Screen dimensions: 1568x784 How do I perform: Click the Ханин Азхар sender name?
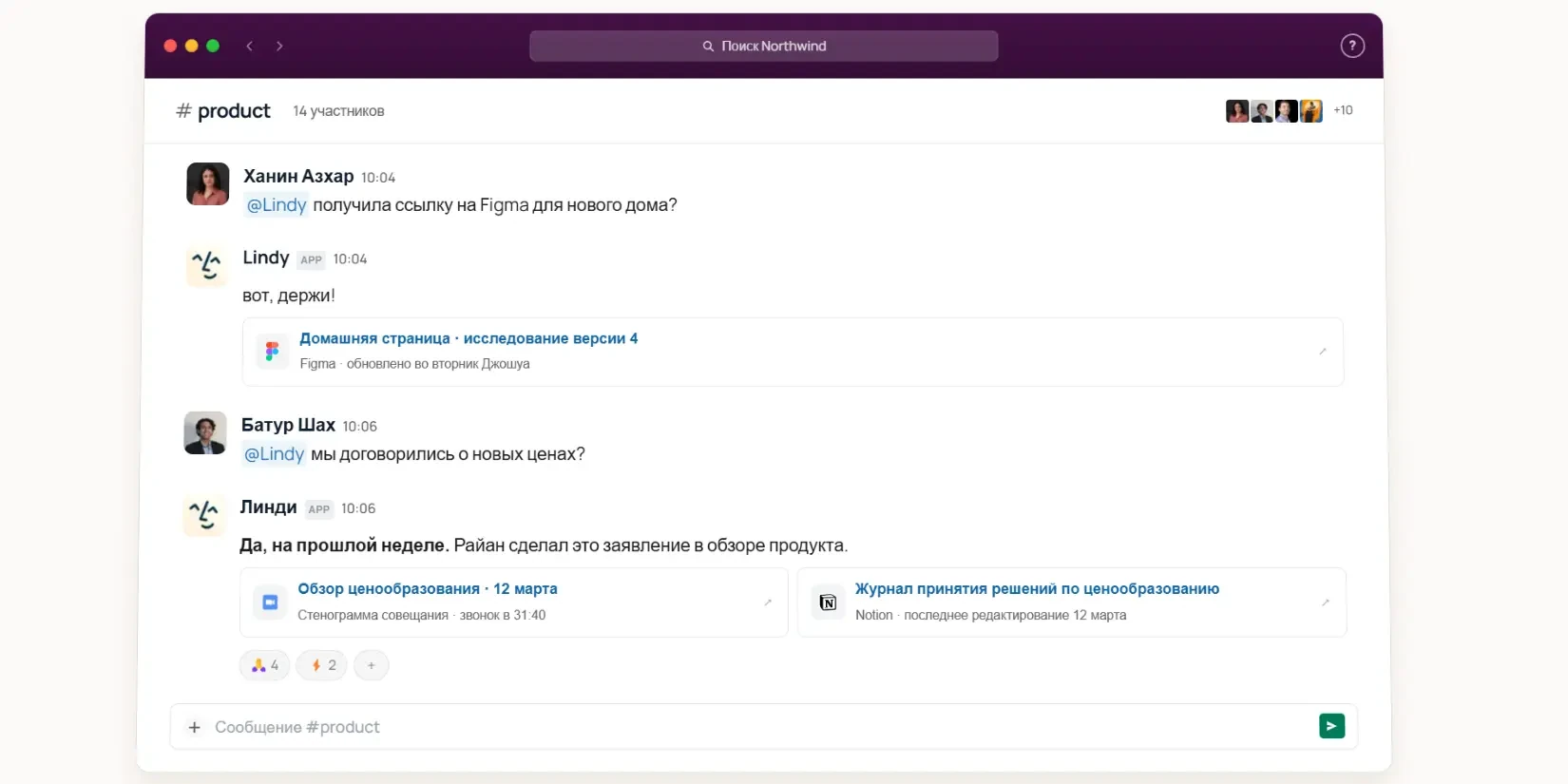tap(298, 176)
